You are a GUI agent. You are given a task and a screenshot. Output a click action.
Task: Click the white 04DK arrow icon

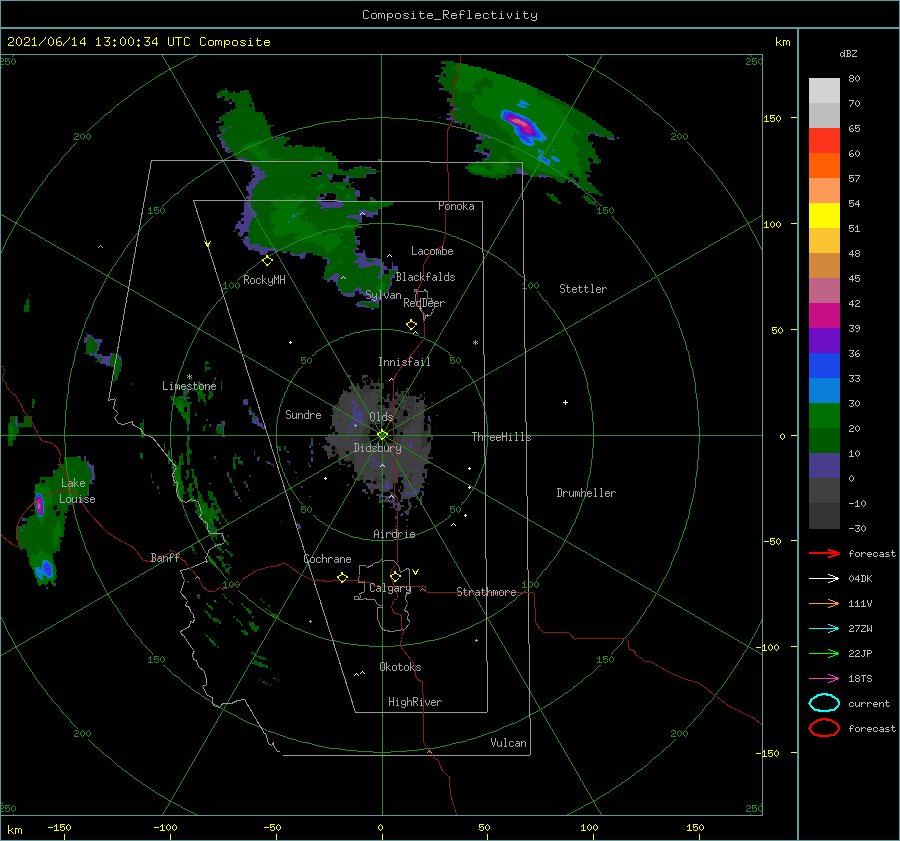click(x=824, y=578)
